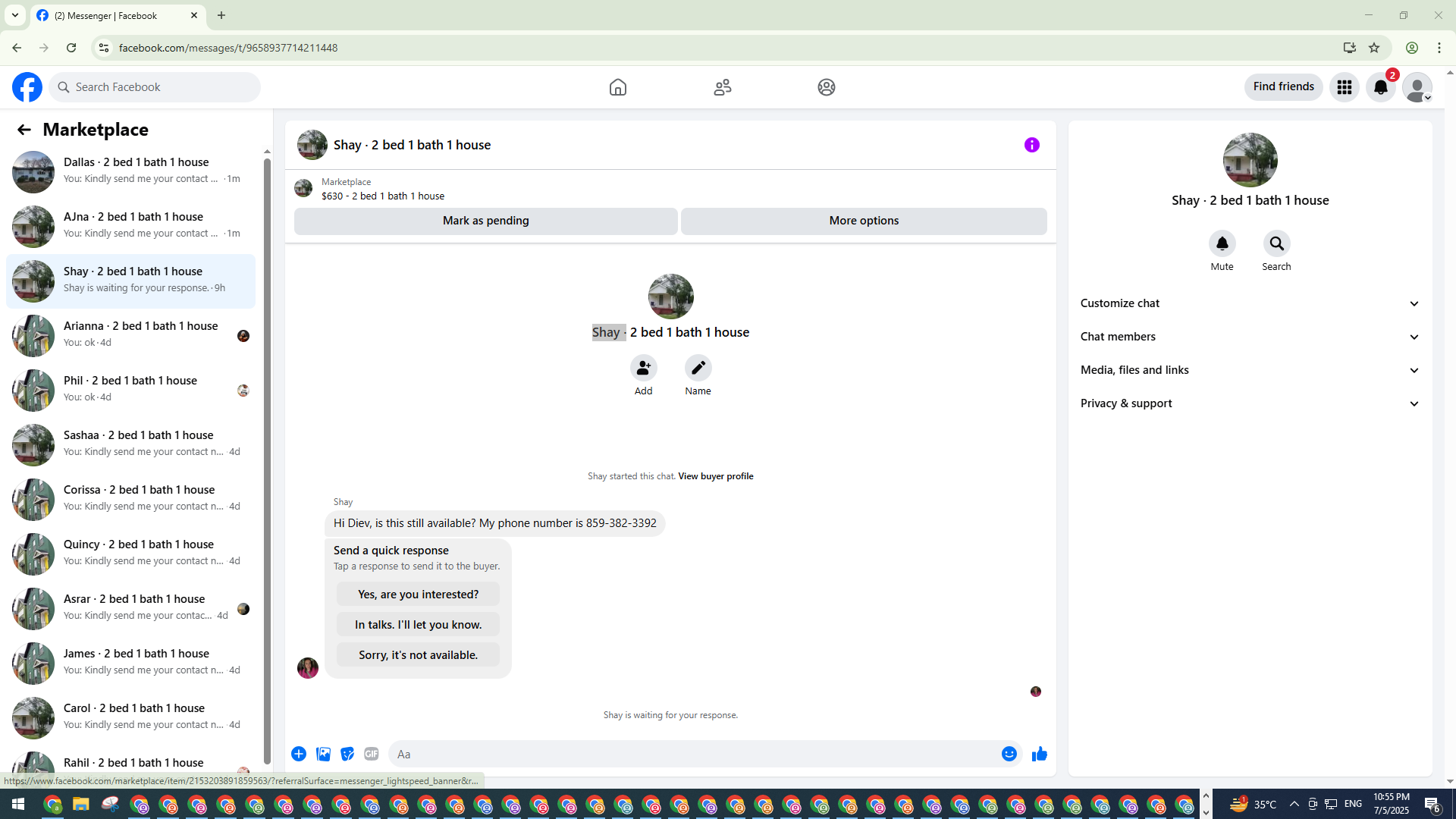Image resolution: width=1456 pixels, height=819 pixels.
Task: Click the GIF chooser icon
Action: [x=371, y=754]
